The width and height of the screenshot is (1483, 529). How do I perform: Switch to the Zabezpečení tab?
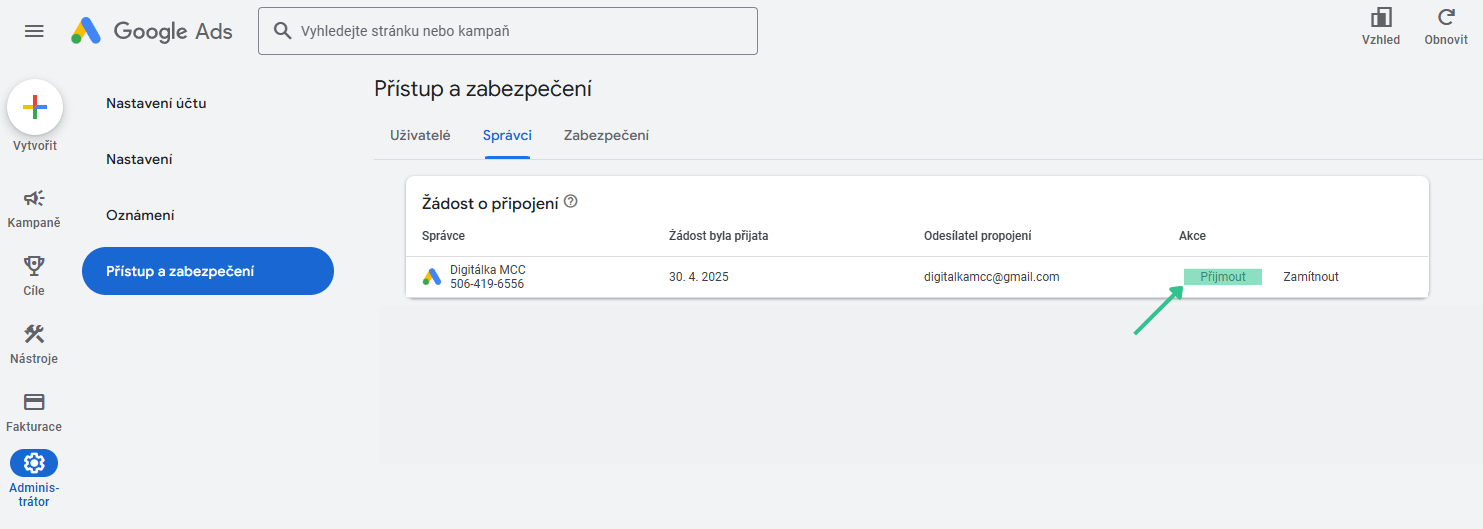tap(606, 135)
